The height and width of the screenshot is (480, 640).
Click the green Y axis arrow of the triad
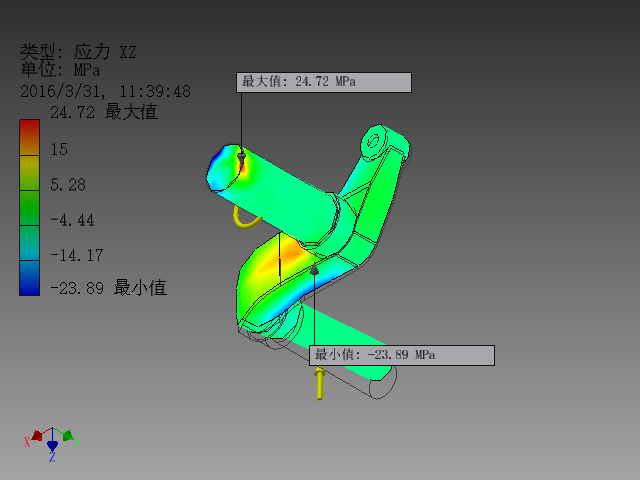click(68, 435)
